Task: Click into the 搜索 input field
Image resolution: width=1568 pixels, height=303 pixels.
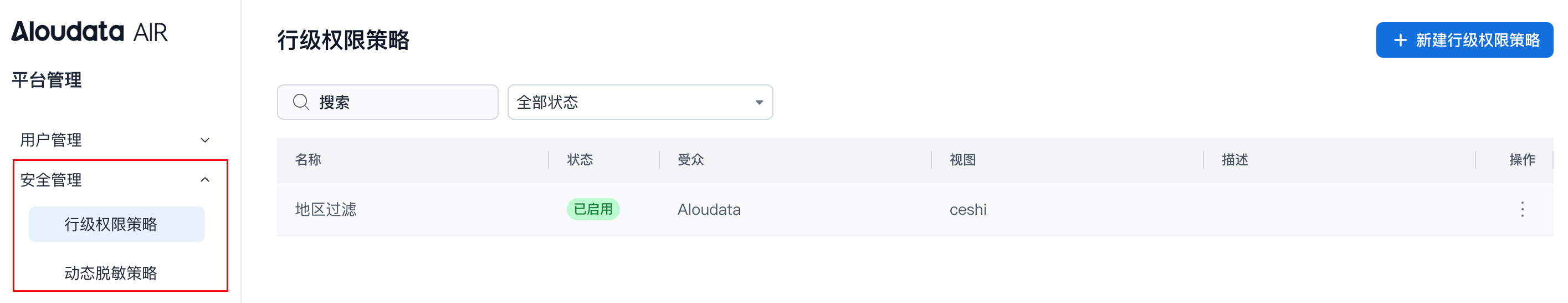Action: click(x=402, y=102)
